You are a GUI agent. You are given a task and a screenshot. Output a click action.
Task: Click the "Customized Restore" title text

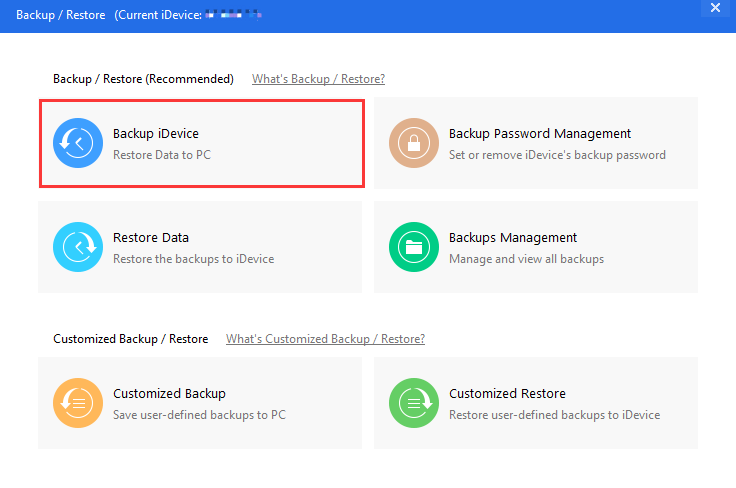tap(507, 394)
